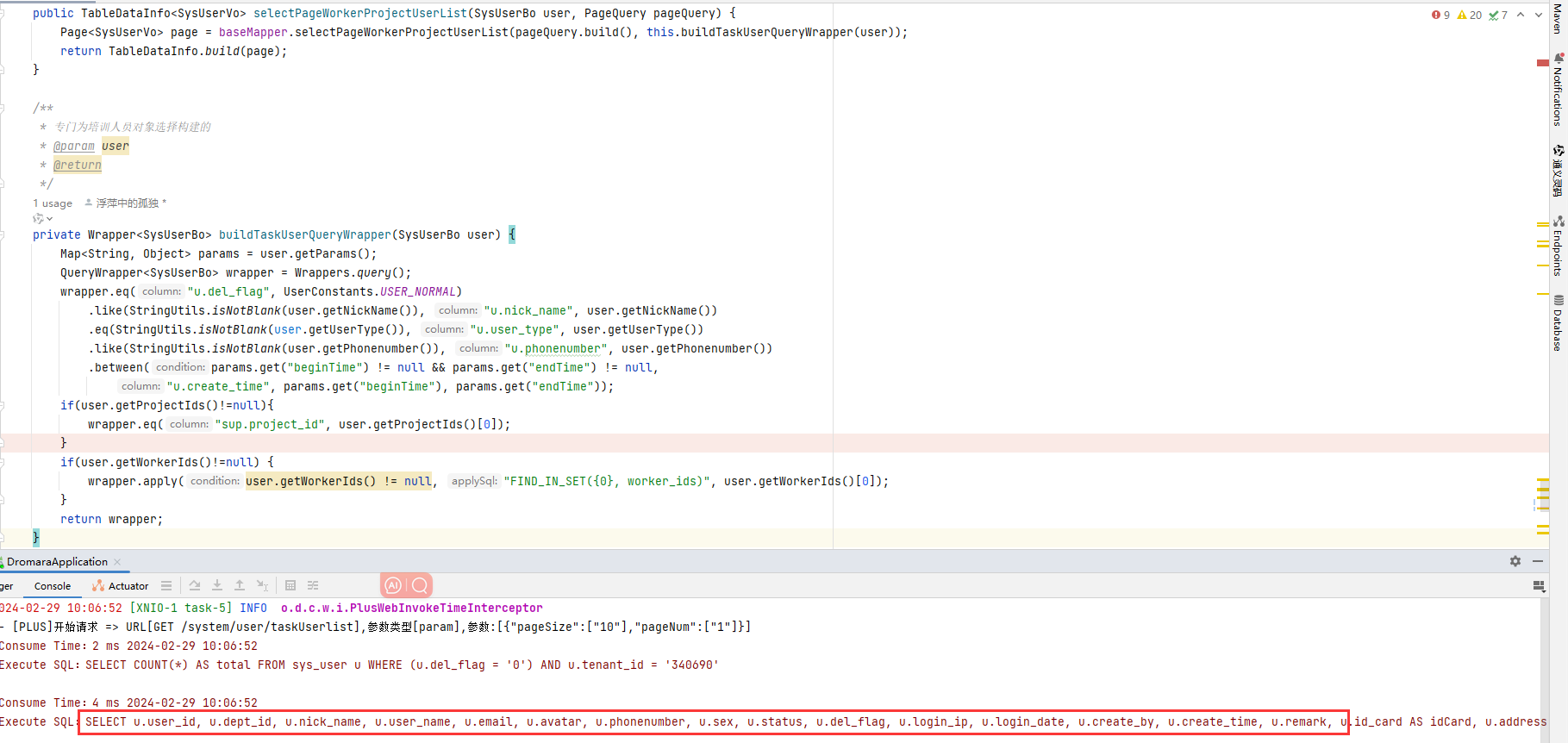Open the Endpoints tool window

(1558, 246)
